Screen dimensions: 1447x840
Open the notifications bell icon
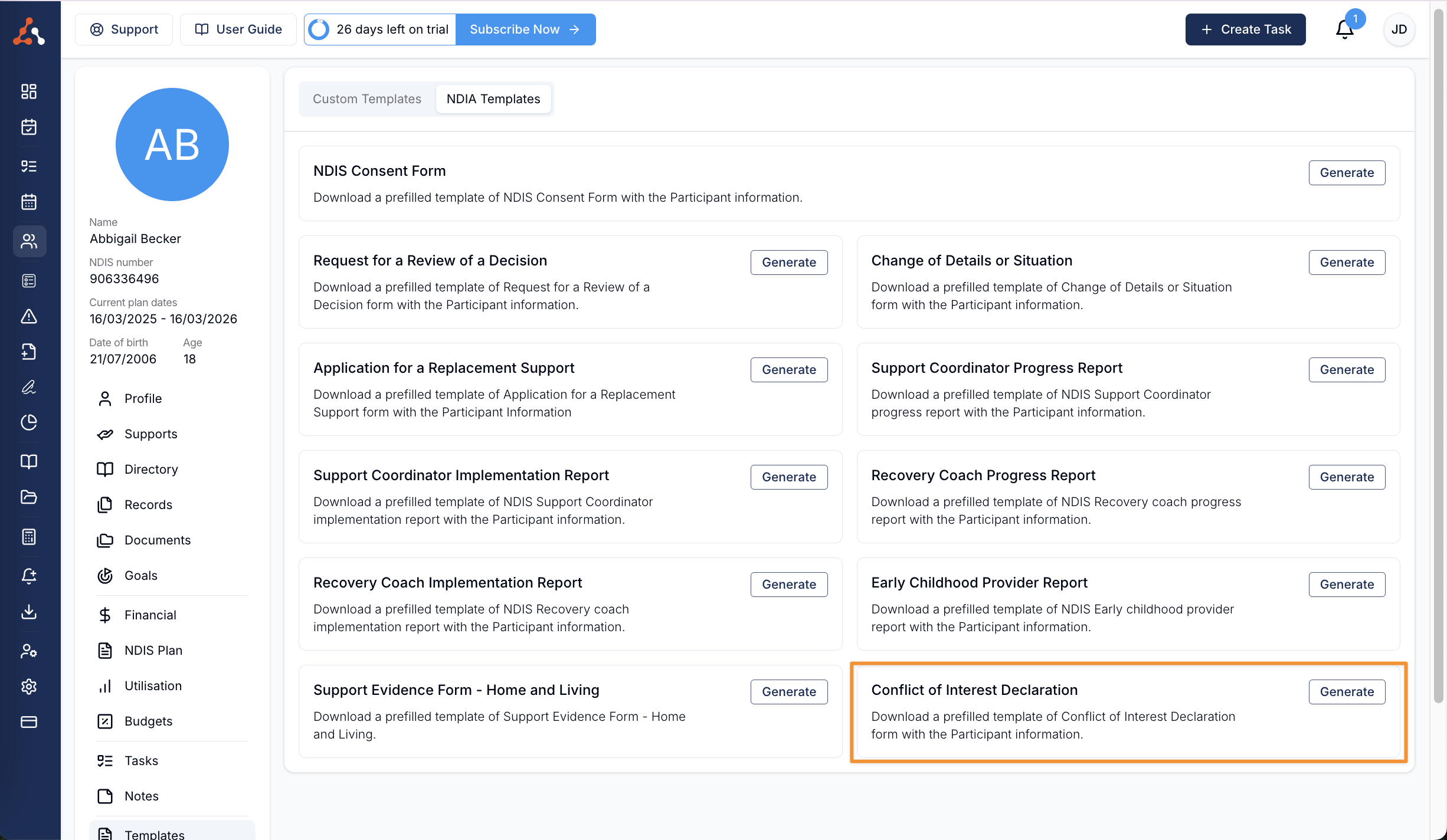click(1344, 29)
